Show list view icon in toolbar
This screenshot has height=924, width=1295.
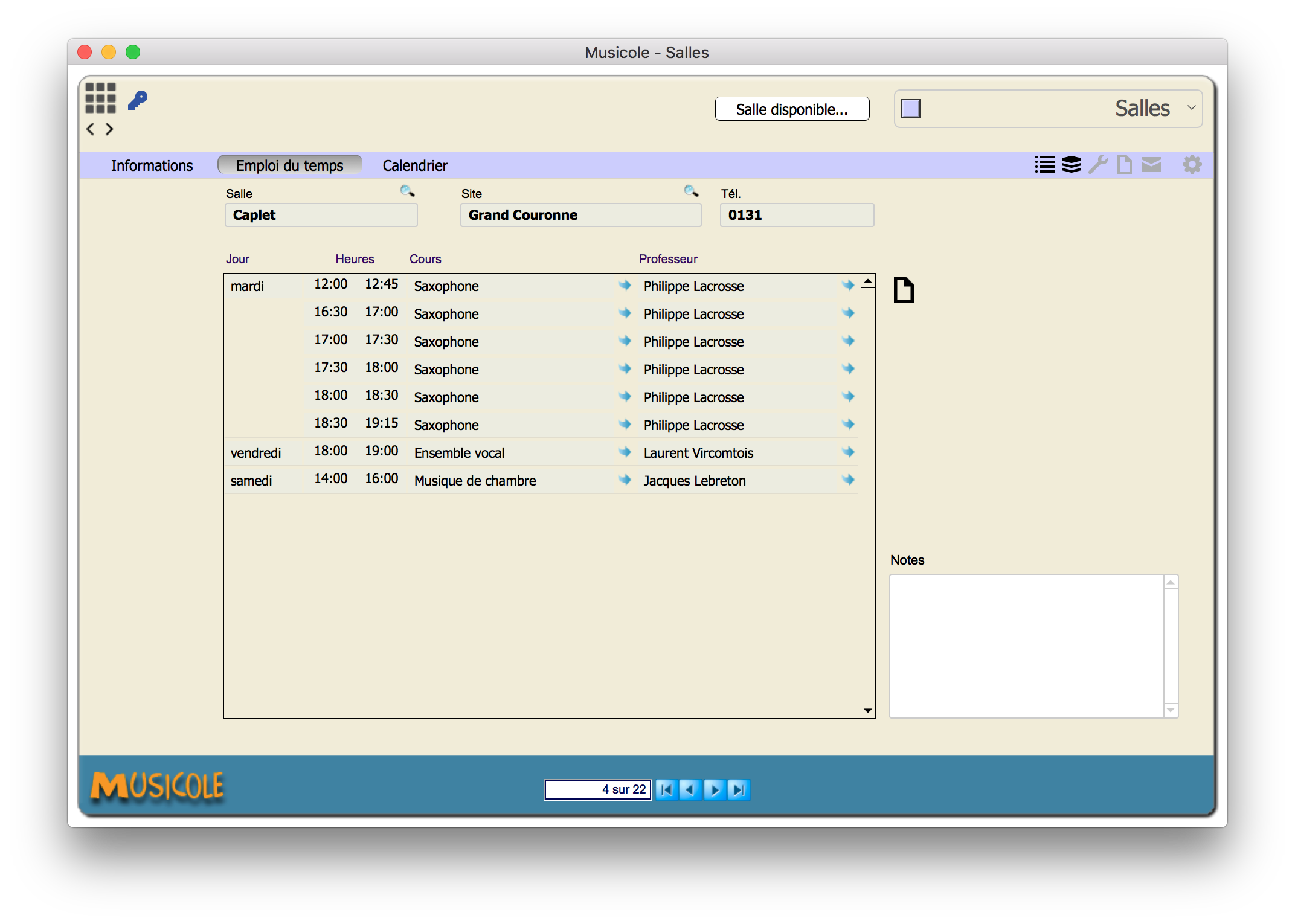click(1045, 164)
